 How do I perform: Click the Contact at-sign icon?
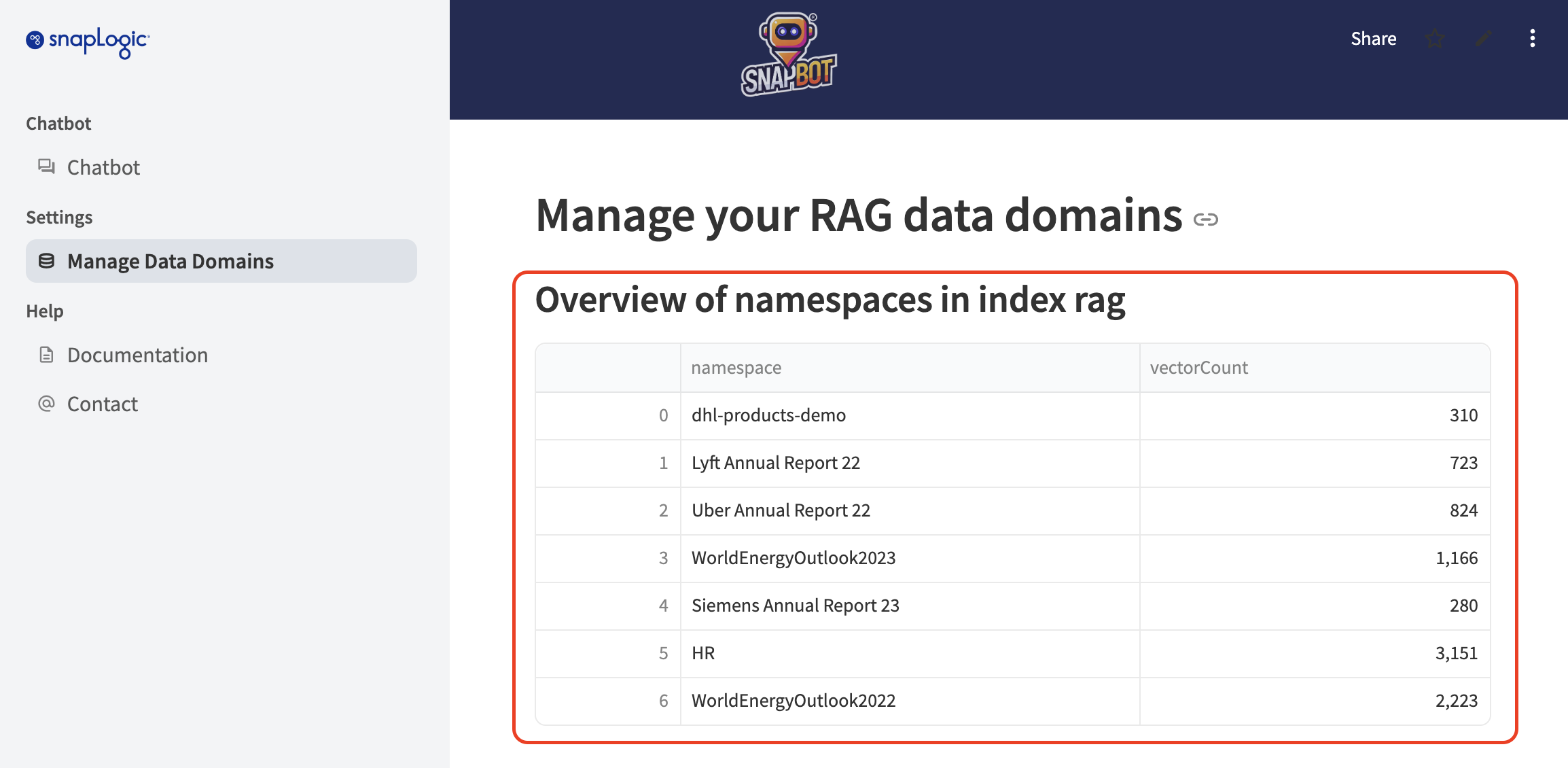coord(46,404)
